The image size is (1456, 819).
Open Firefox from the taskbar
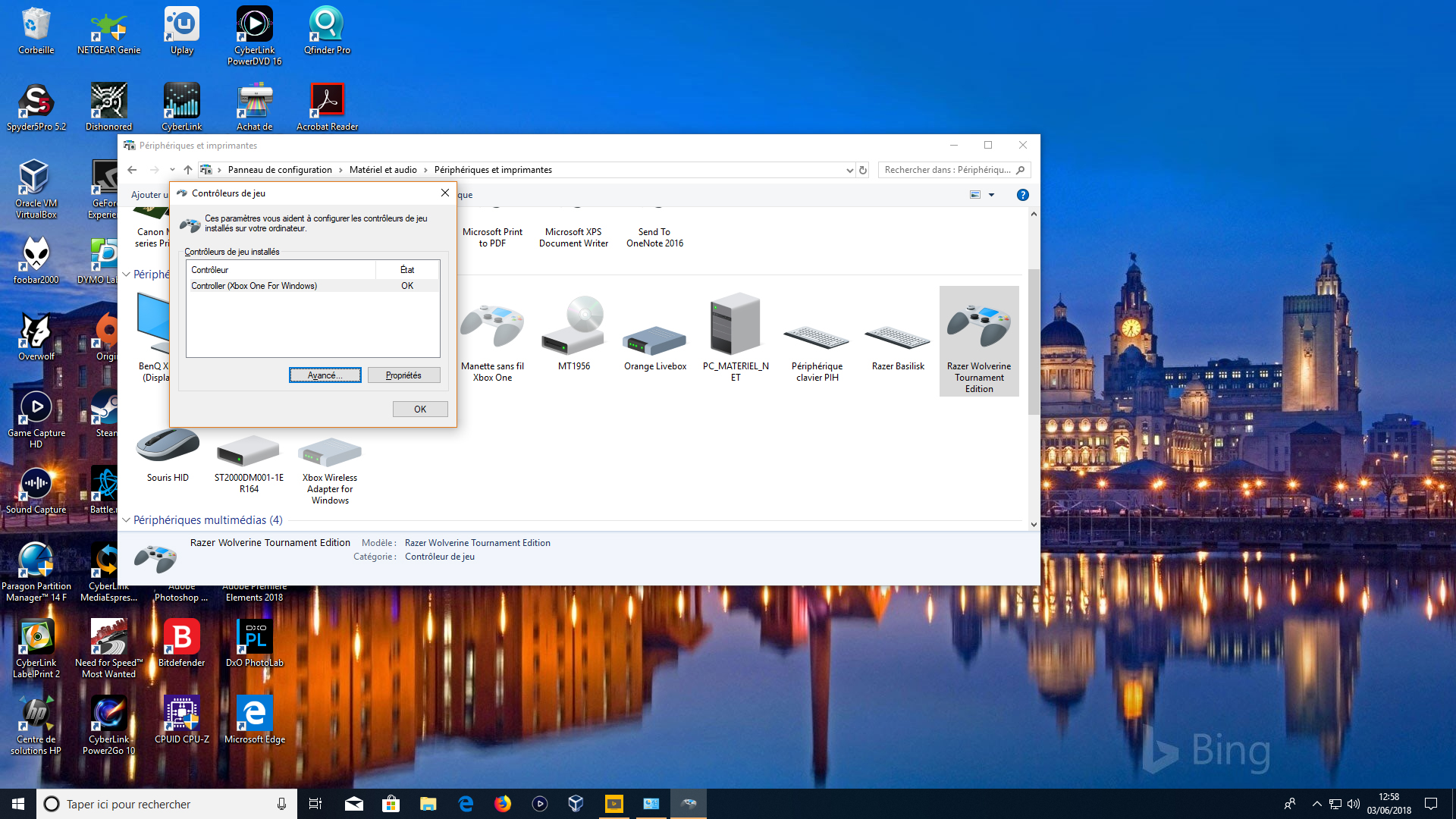click(502, 804)
